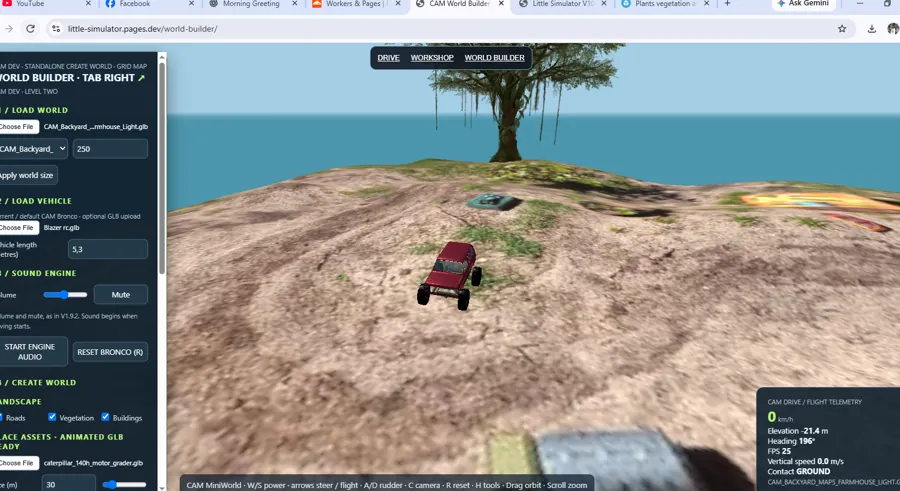This screenshot has height=491, width=900.
Task: Click the Mute button
Action: pyautogui.click(x=121, y=295)
